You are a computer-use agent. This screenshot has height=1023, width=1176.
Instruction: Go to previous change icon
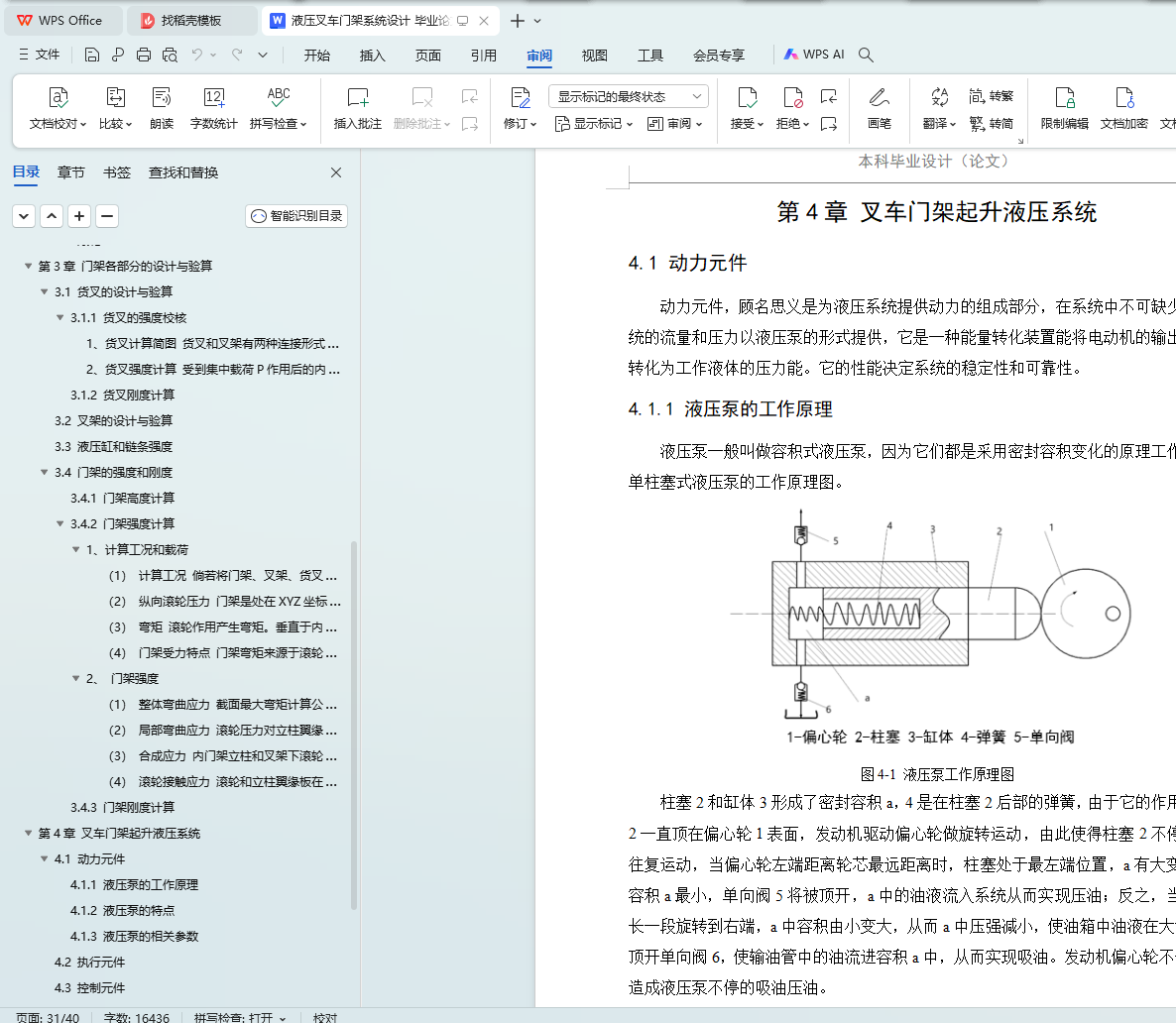pyautogui.click(x=829, y=97)
